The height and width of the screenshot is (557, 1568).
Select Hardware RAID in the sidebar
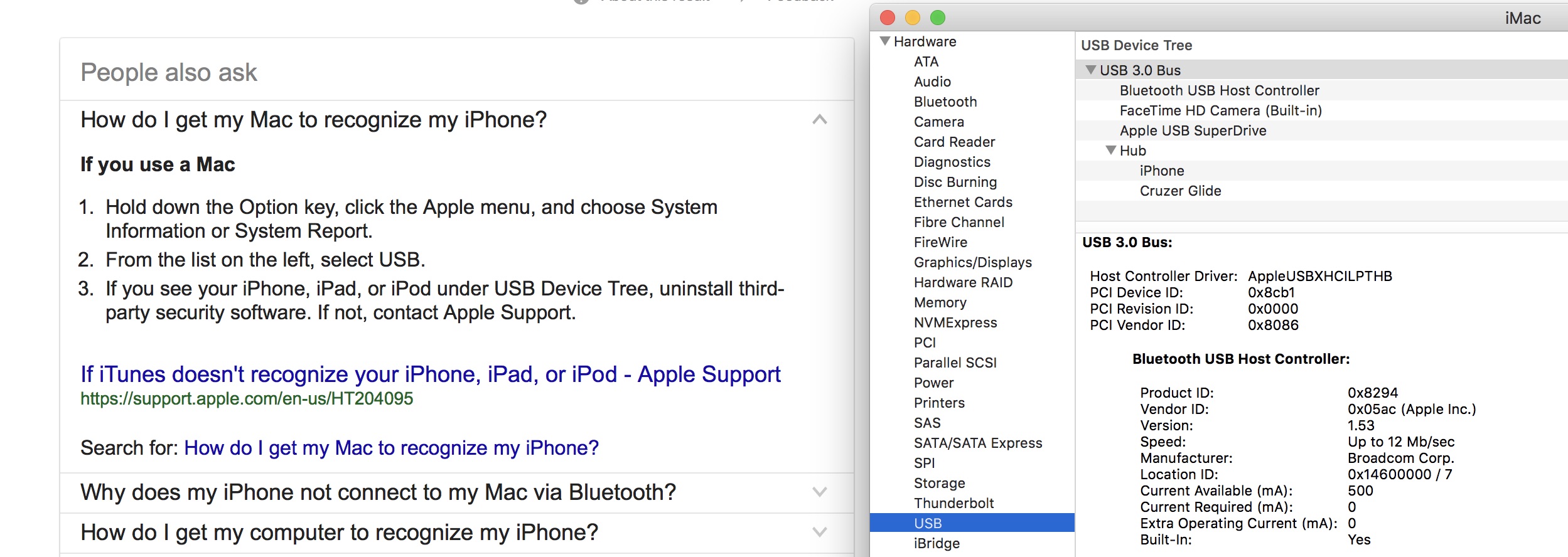pyautogui.click(x=964, y=282)
